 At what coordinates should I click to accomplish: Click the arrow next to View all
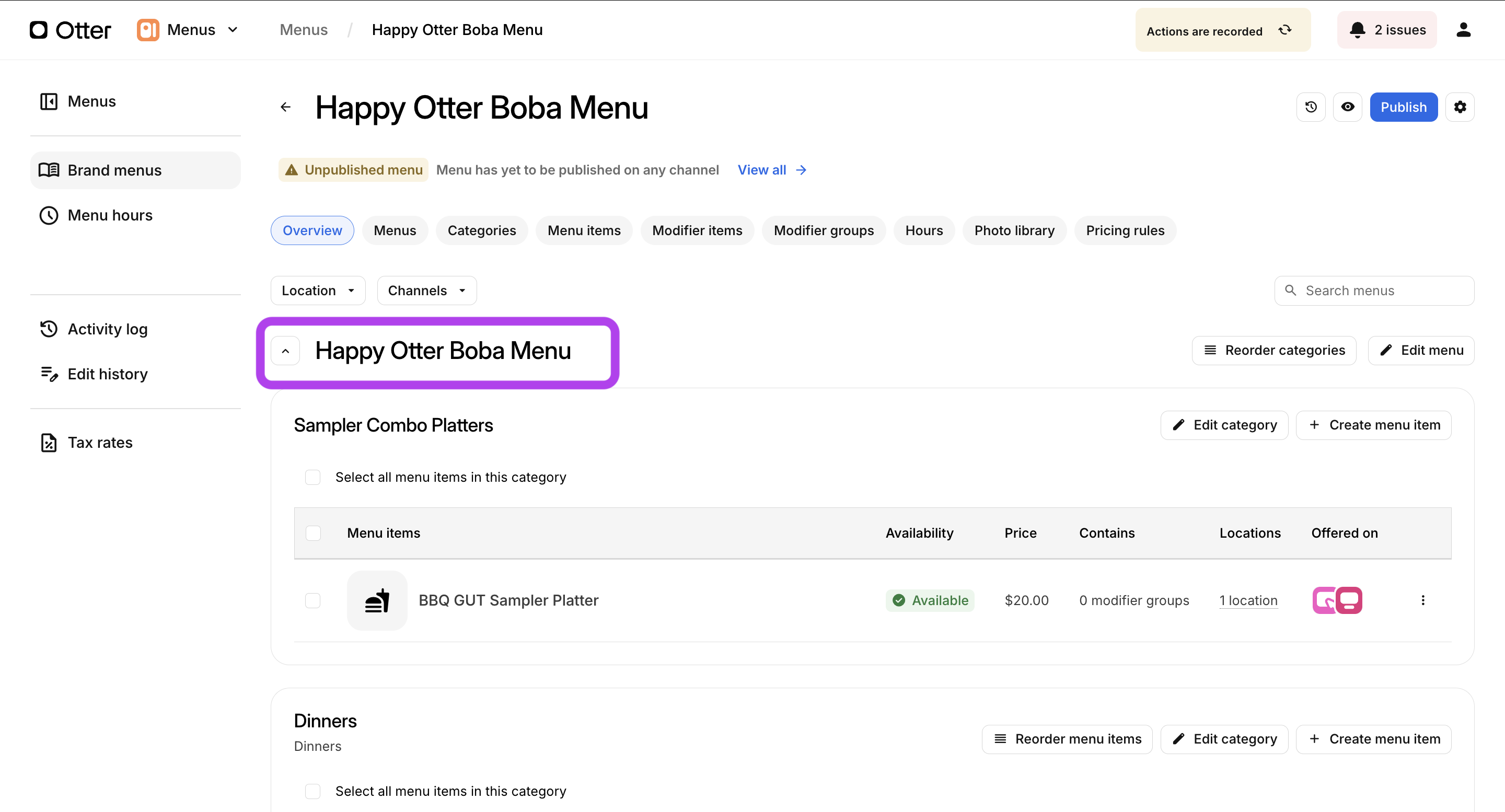click(x=801, y=170)
